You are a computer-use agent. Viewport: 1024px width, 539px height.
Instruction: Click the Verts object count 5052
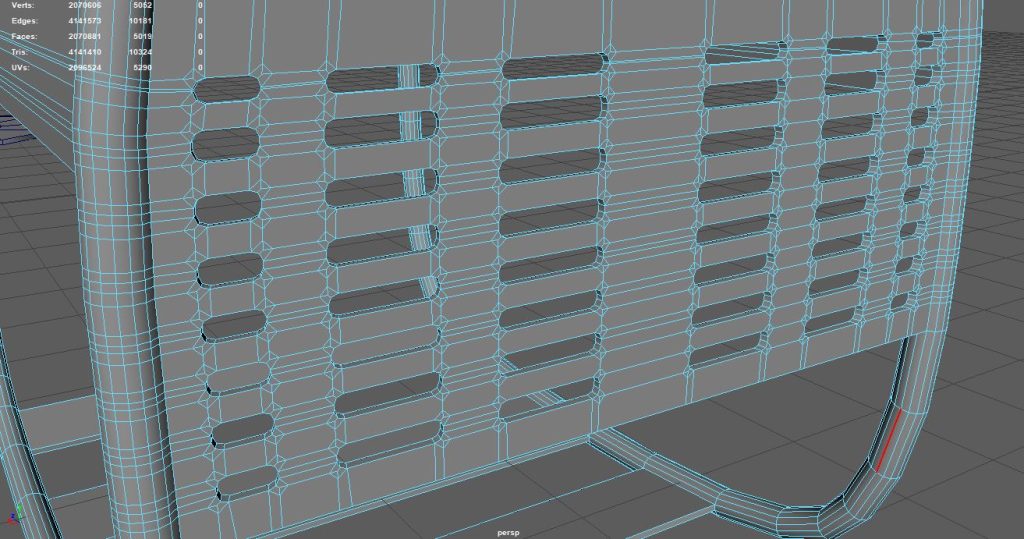click(142, 5)
